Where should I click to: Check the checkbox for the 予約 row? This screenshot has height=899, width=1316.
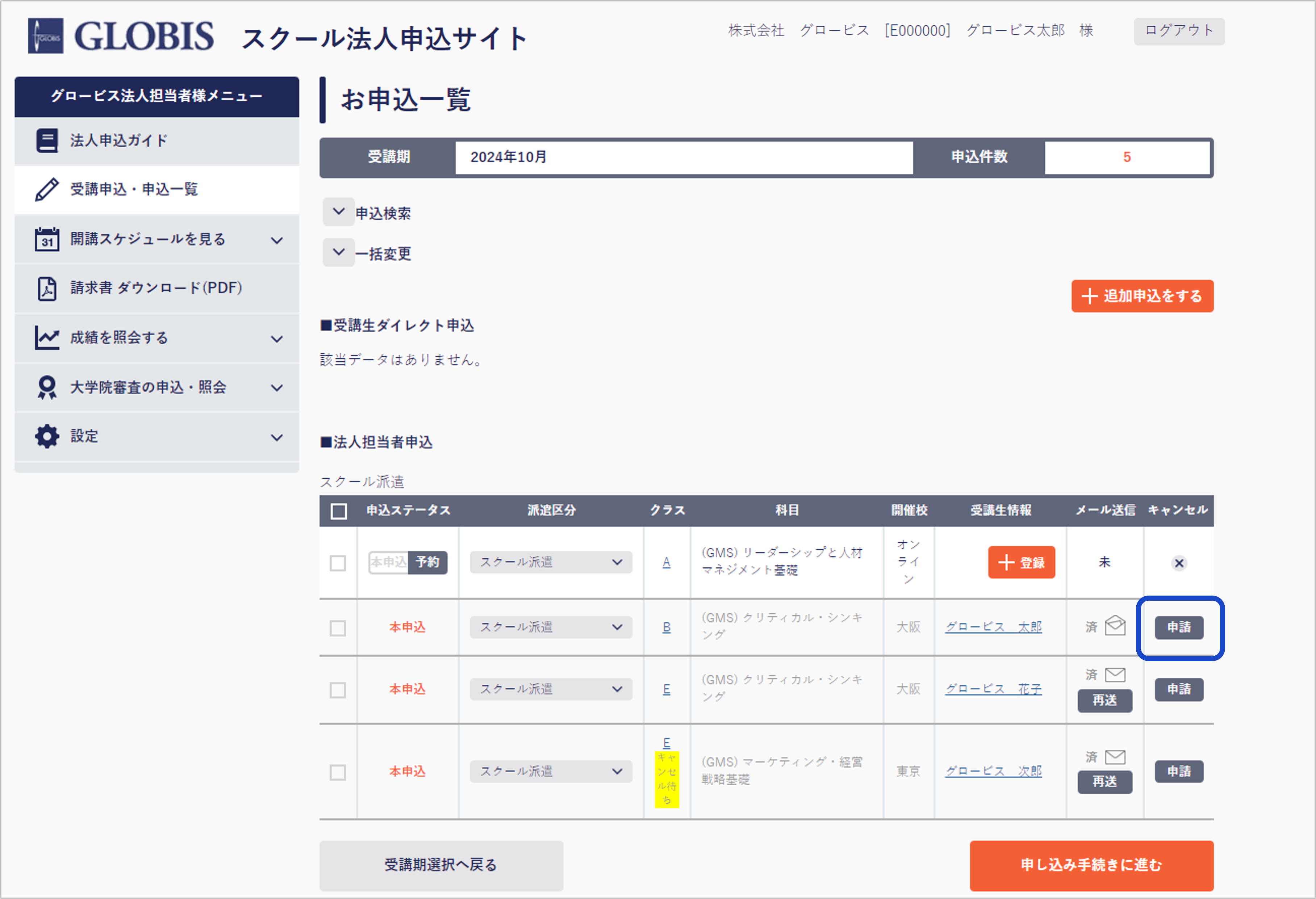click(x=338, y=563)
